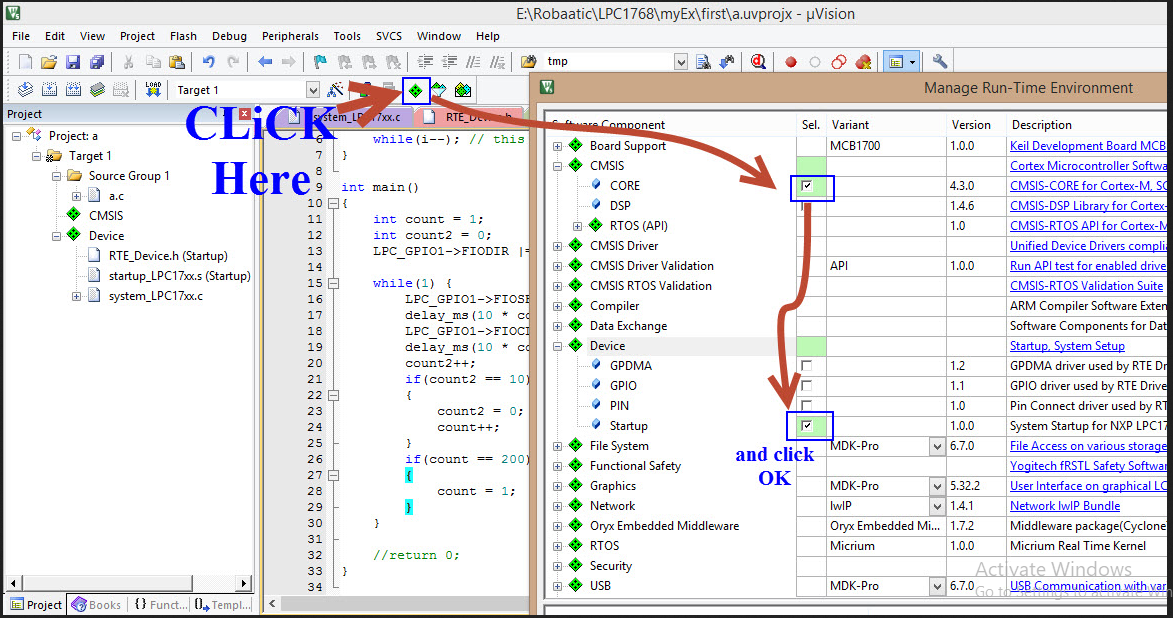Image resolution: width=1173 pixels, height=618 pixels.
Task: Click the Disable all breakpoints icon
Action: 839,62
